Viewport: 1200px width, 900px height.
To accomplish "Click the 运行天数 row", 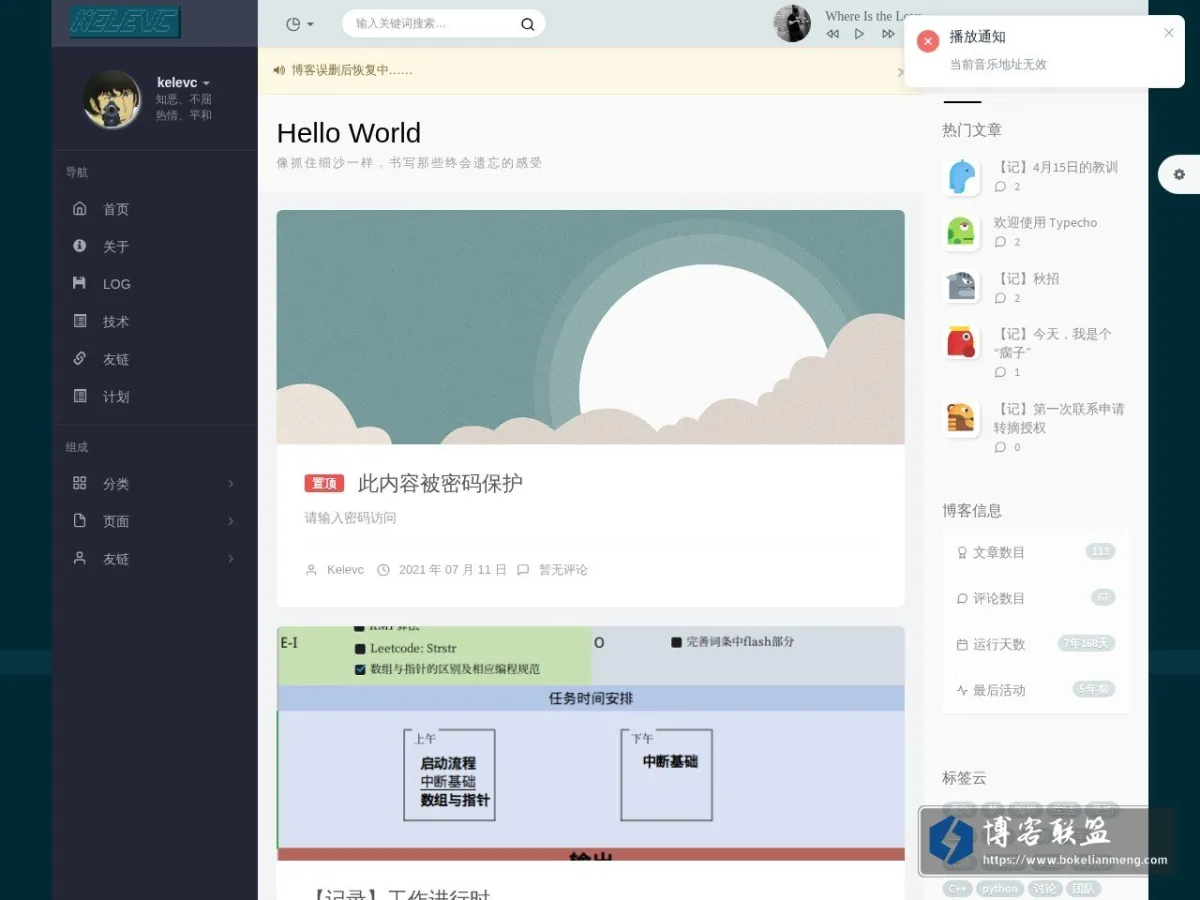I will coord(1035,644).
